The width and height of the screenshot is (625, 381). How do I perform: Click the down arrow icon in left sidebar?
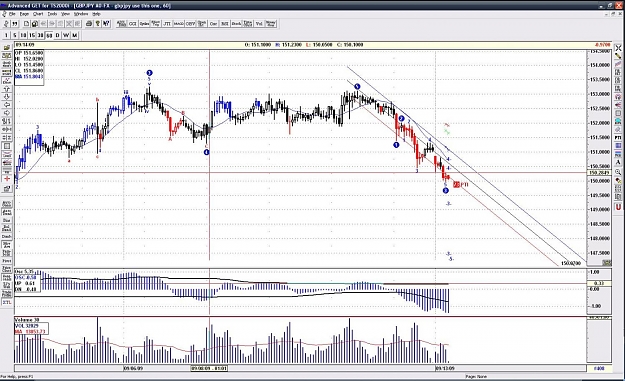click(x=7, y=97)
